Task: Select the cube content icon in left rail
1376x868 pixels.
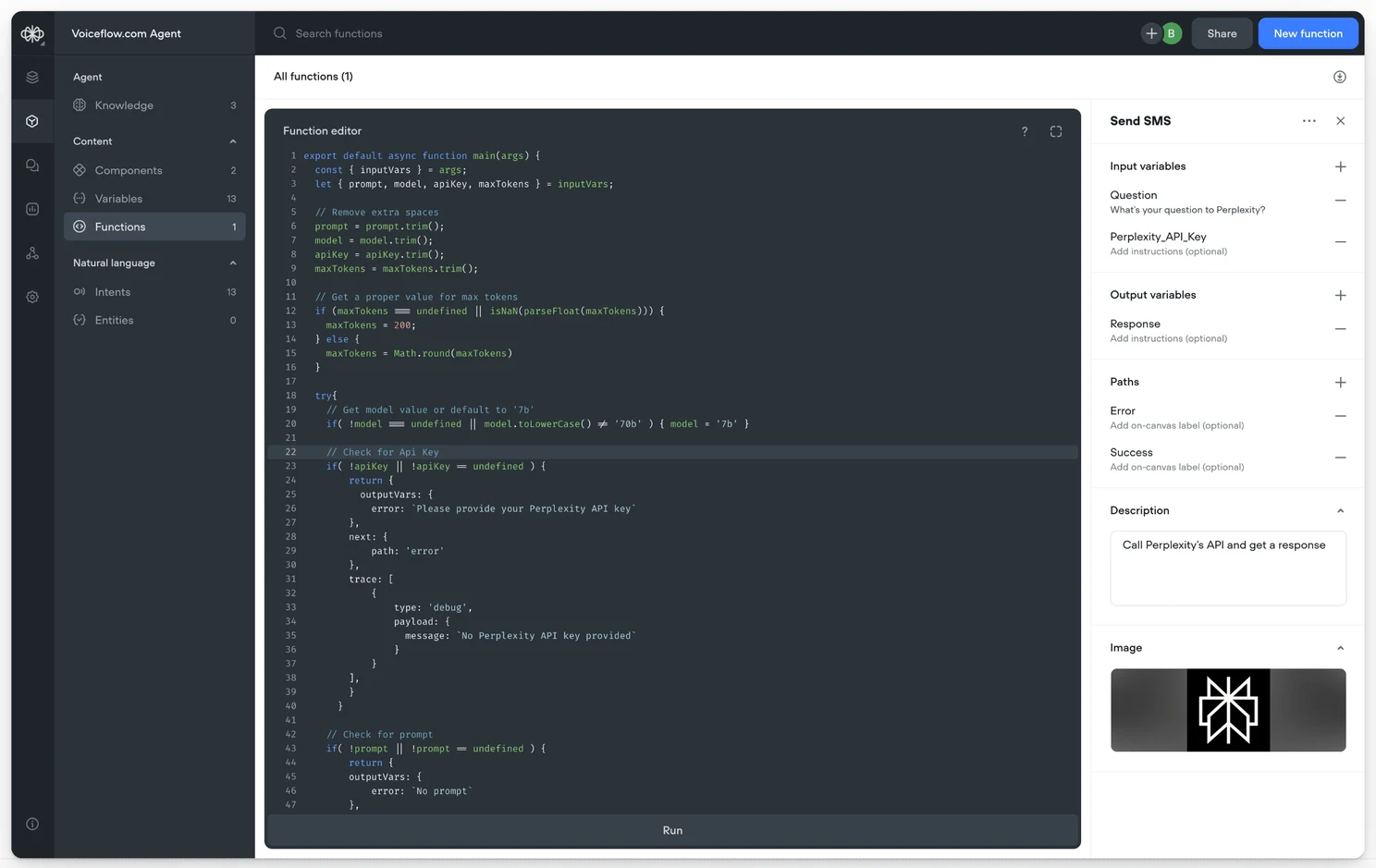Action: pyautogui.click(x=32, y=121)
